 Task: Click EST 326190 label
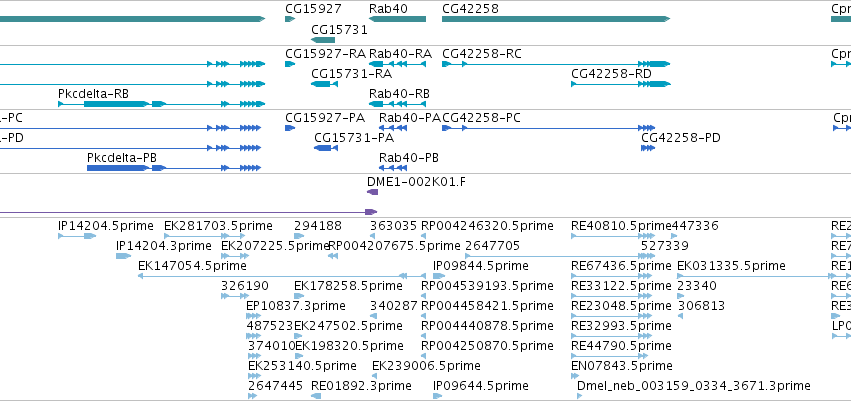click(x=244, y=286)
